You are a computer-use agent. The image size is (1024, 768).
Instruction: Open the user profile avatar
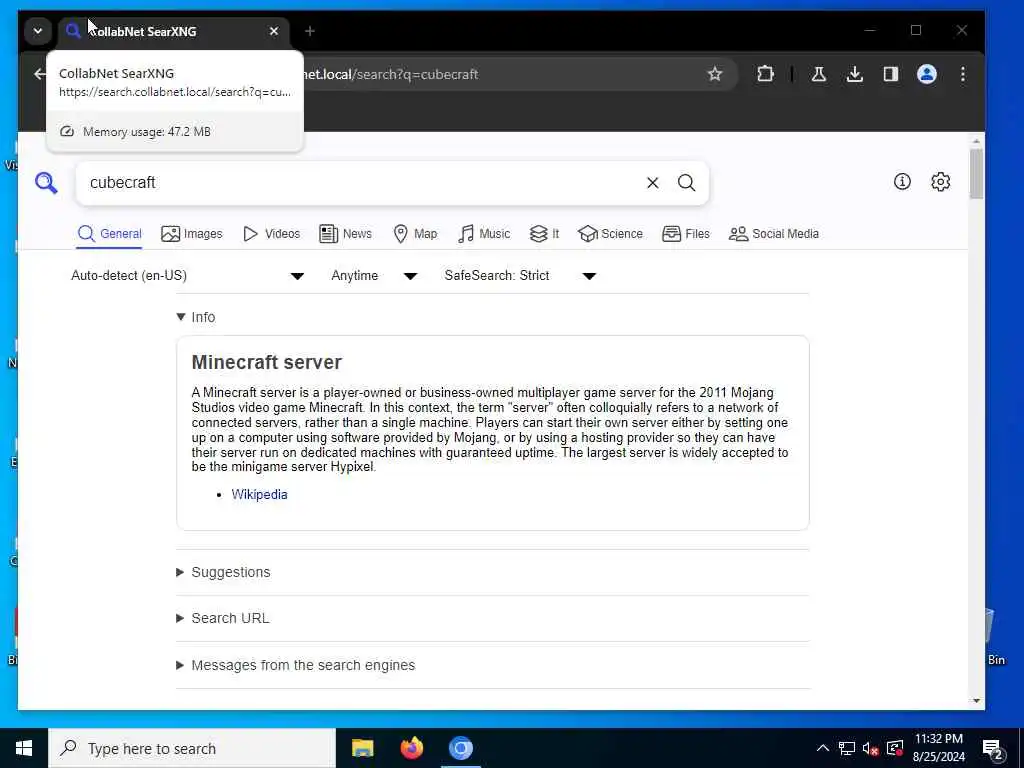(927, 74)
